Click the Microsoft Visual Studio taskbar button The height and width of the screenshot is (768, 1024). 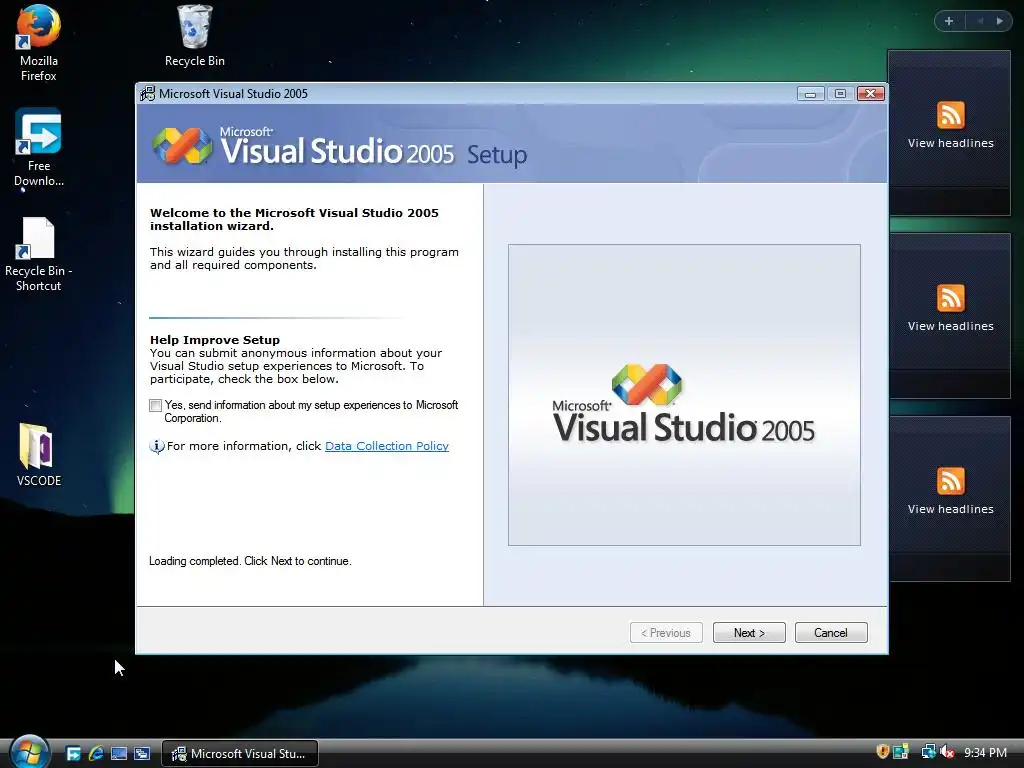pyautogui.click(x=240, y=754)
